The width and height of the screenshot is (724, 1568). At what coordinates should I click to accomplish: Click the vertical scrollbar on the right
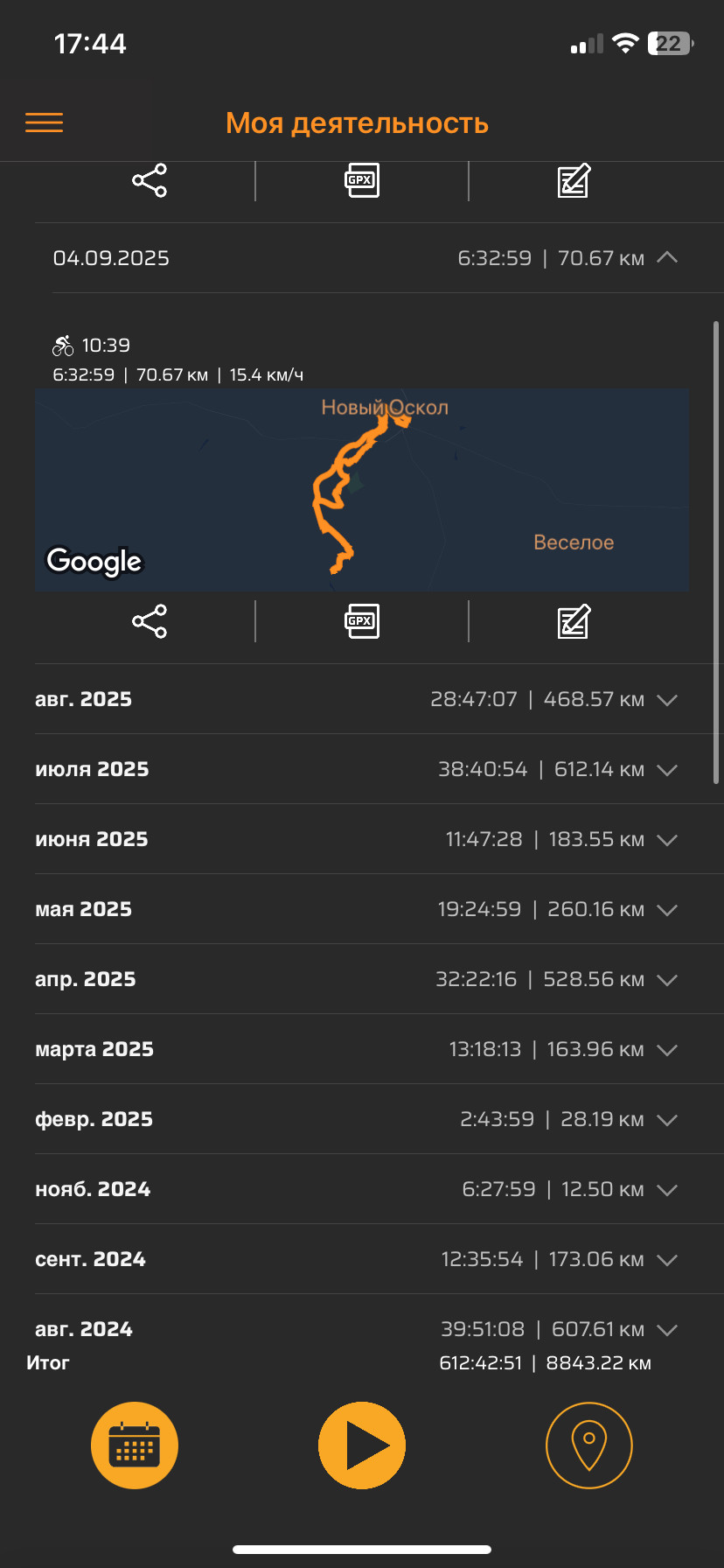click(716, 553)
